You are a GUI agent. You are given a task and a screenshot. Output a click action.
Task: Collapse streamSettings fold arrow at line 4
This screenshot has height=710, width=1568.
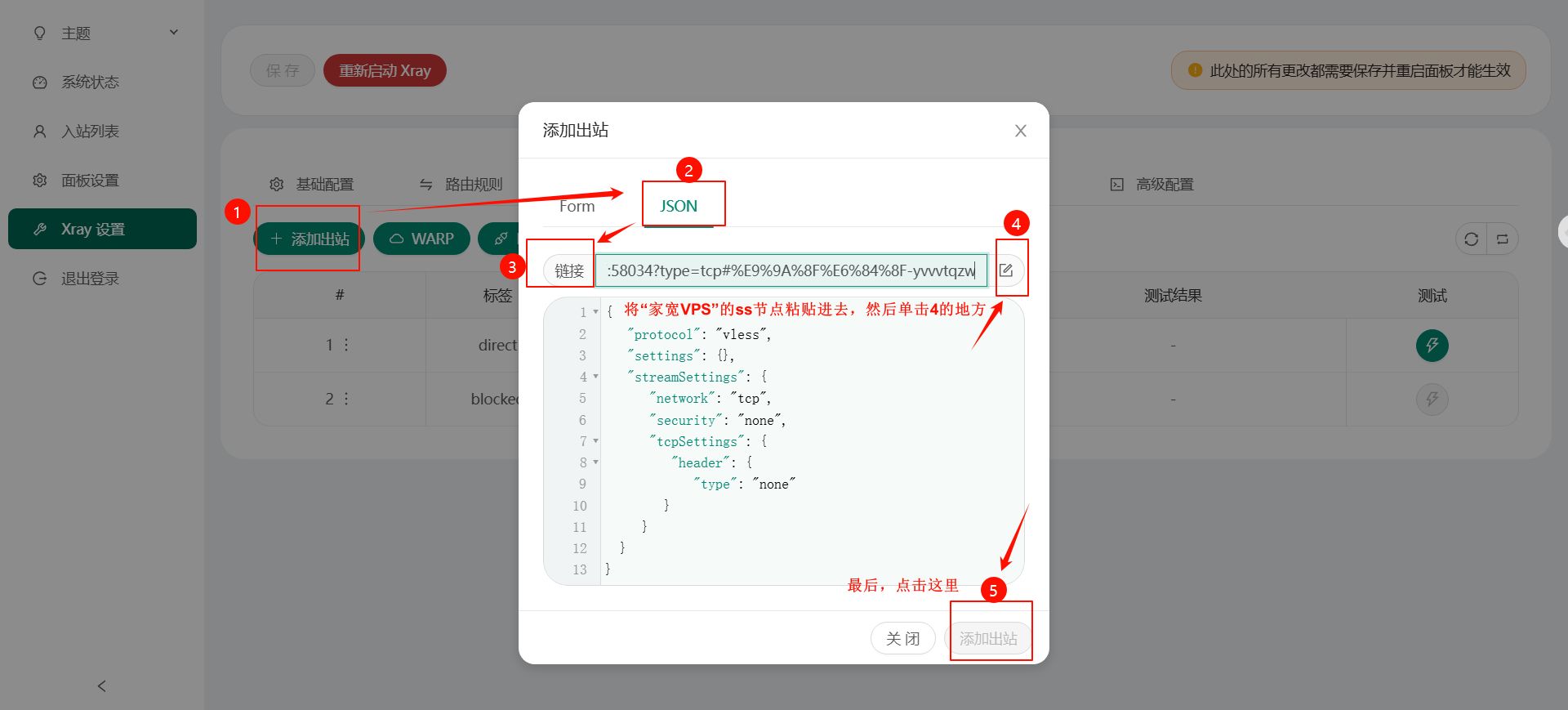(595, 377)
